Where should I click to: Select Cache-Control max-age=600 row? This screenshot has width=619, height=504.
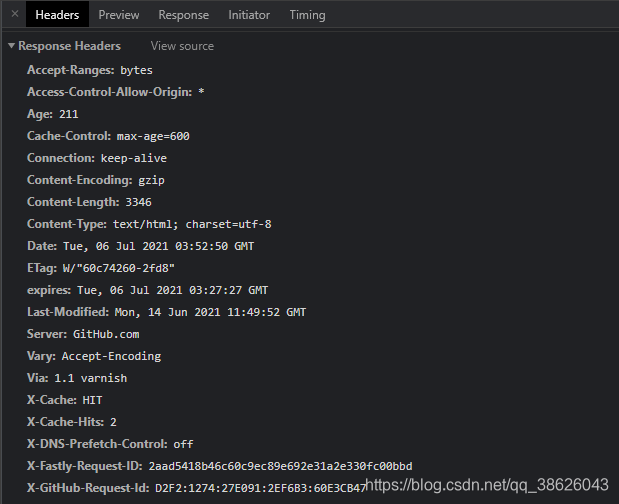(108, 136)
